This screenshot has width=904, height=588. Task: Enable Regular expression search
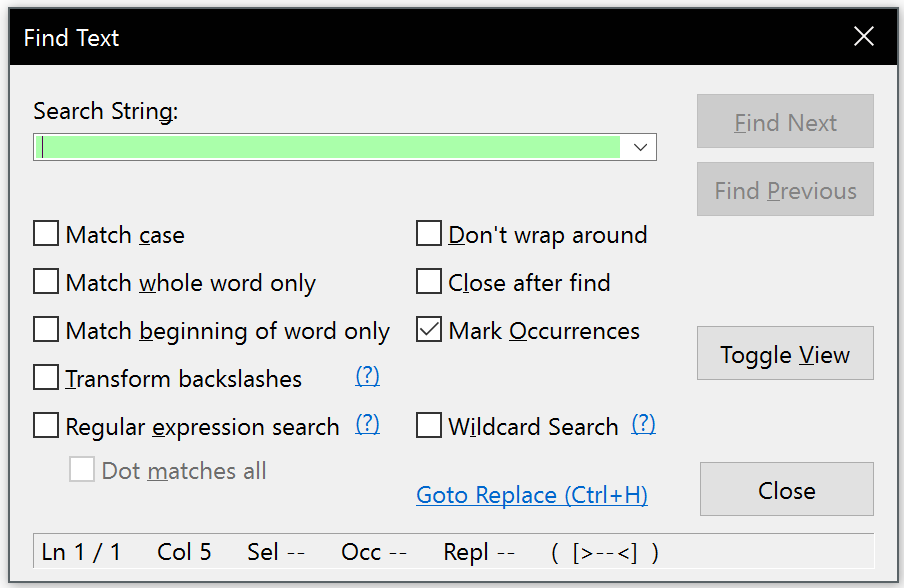(x=45, y=425)
